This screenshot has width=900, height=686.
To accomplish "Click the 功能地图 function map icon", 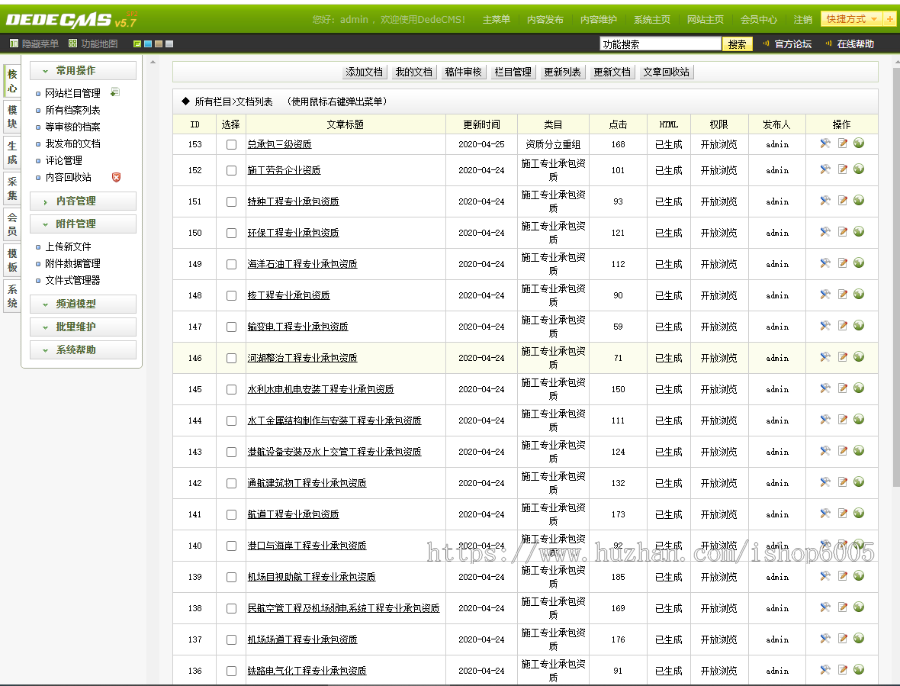I will point(73,44).
